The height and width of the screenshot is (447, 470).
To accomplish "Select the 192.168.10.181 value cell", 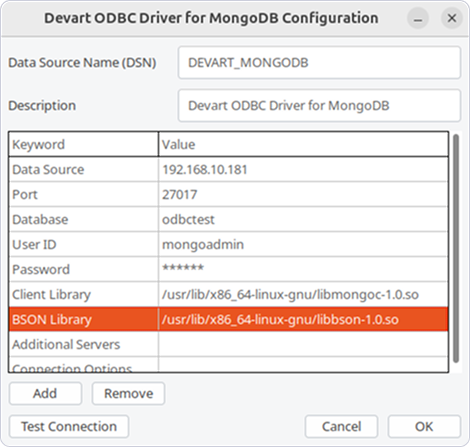I will [x=303, y=170].
